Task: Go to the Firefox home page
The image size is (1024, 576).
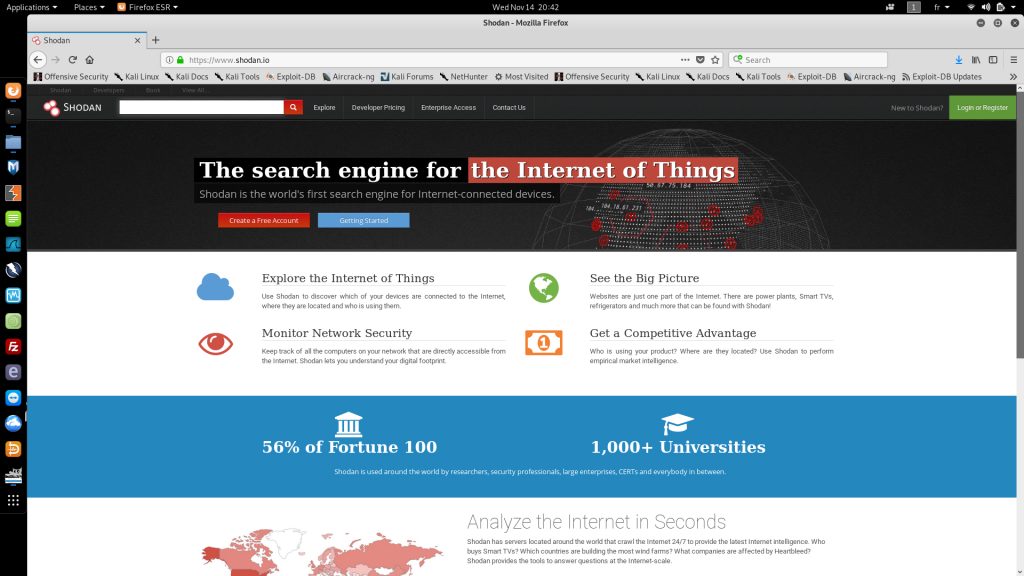Action: click(x=90, y=60)
